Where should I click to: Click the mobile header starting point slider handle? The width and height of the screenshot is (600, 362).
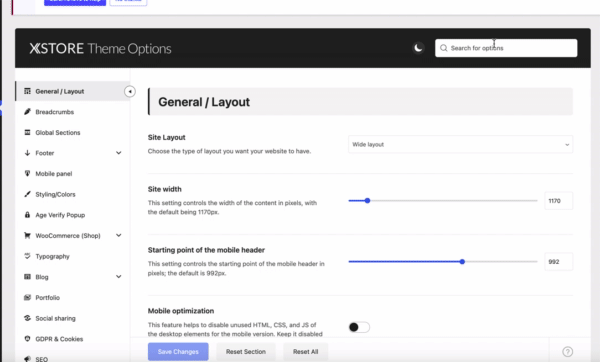tap(462, 262)
